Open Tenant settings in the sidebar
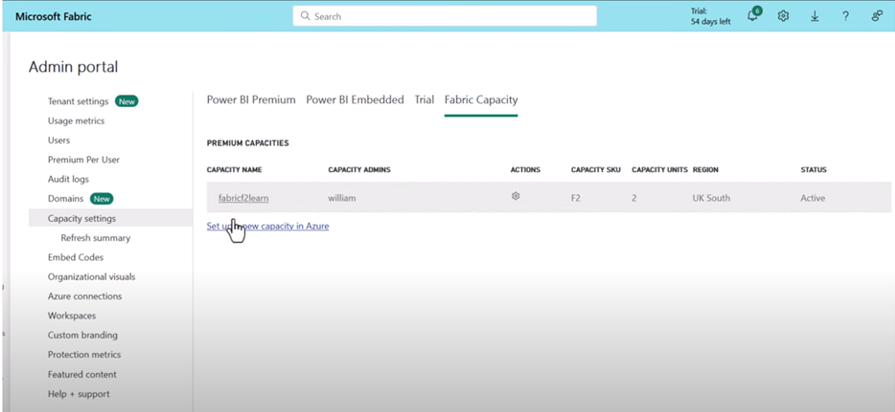 (x=78, y=101)
